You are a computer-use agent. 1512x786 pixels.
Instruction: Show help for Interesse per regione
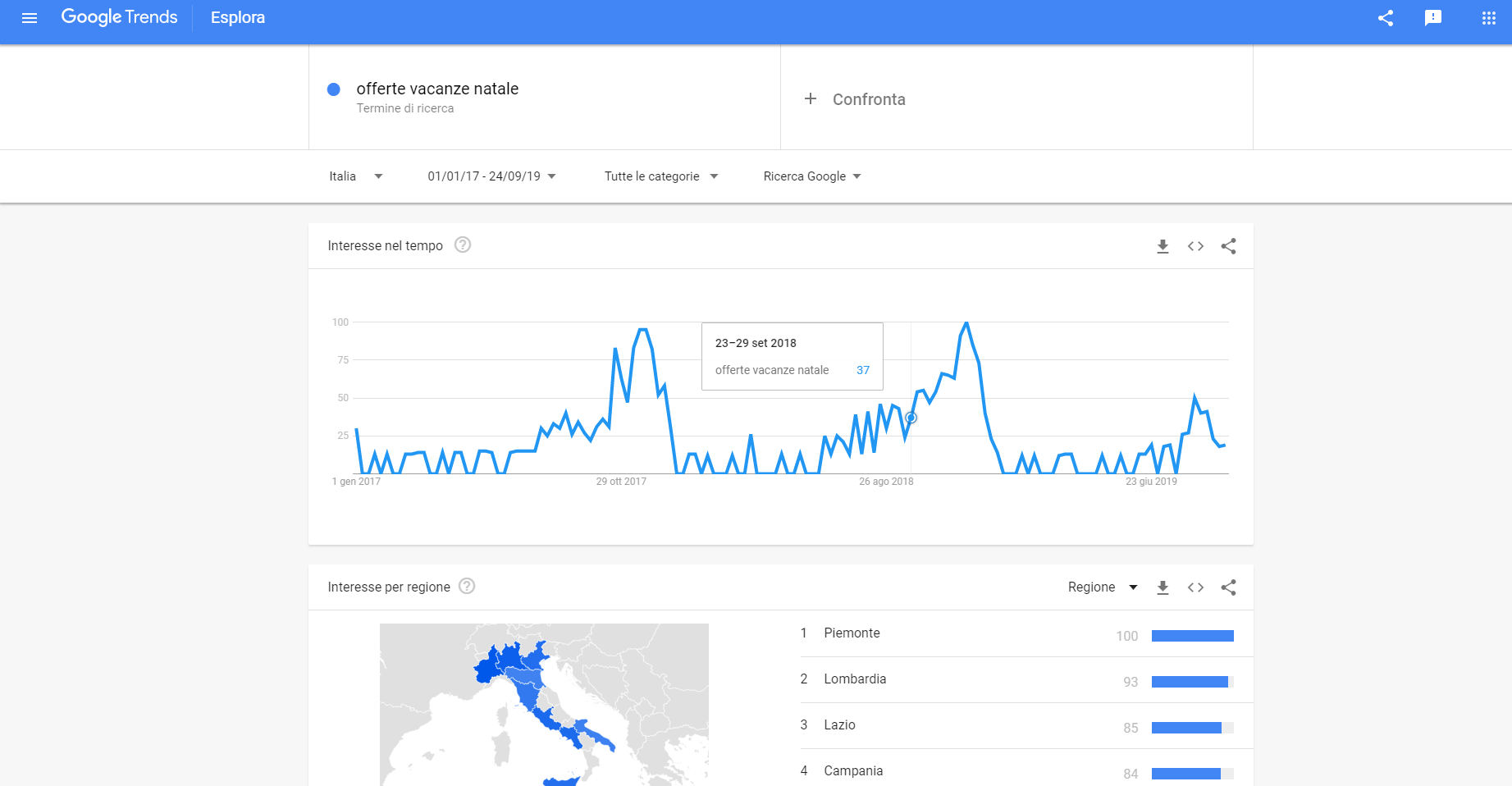(x=467, y=587)
